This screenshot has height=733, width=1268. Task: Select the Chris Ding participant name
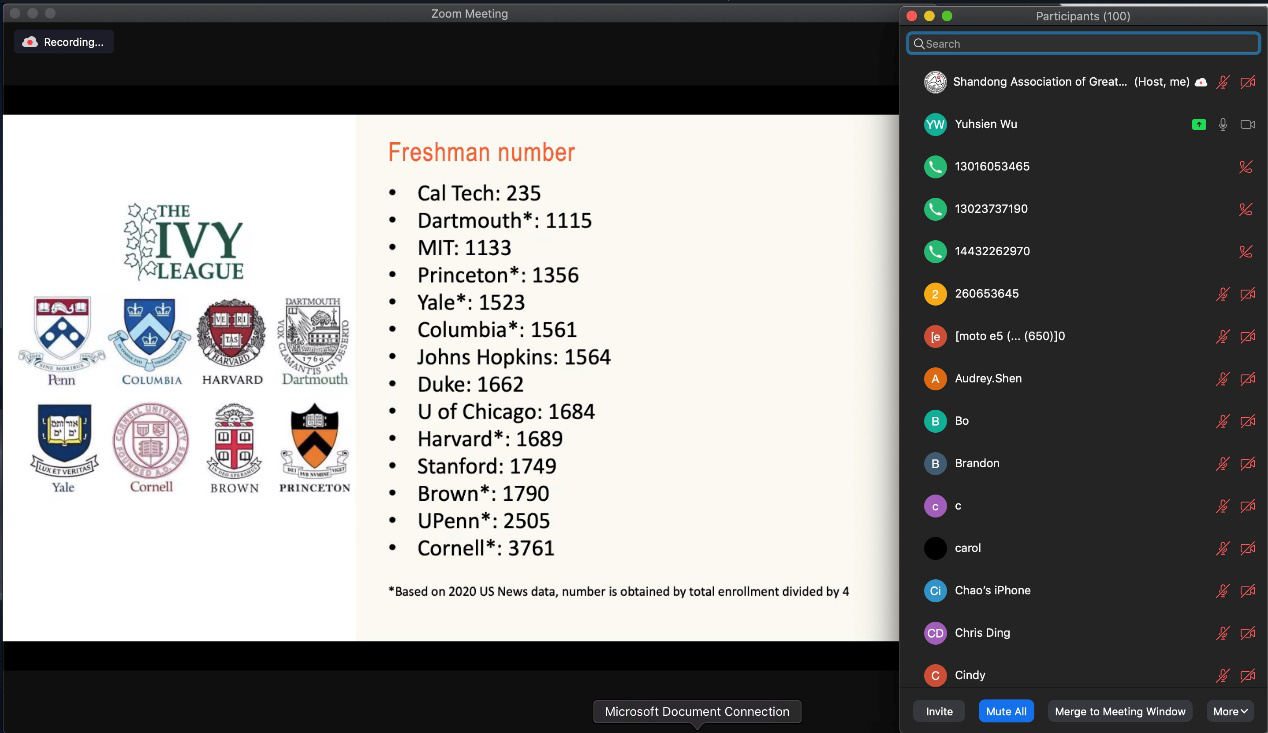tap(983, 633)
